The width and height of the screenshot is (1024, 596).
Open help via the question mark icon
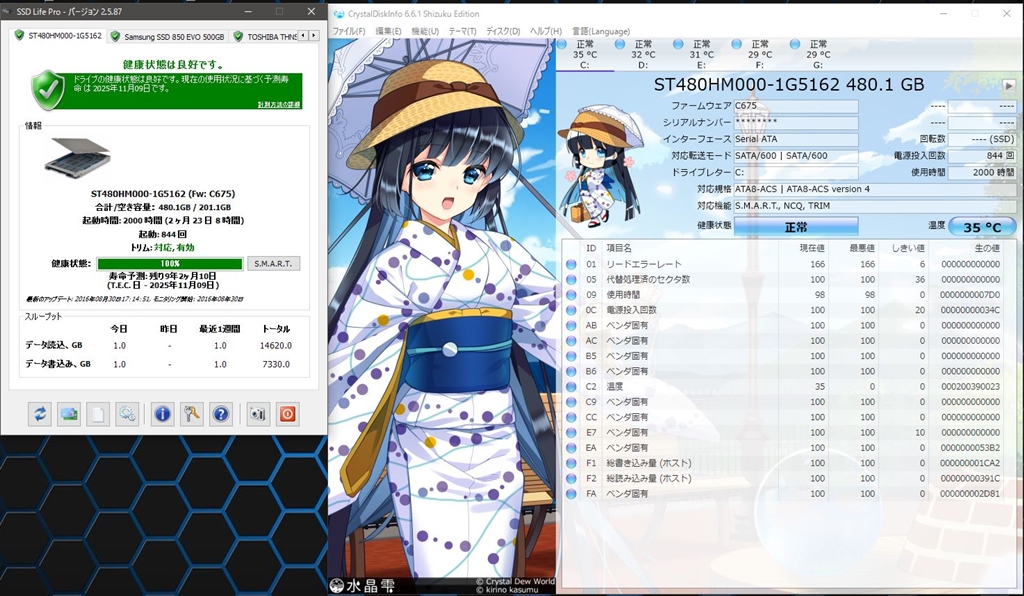click(x=221, y=414)
